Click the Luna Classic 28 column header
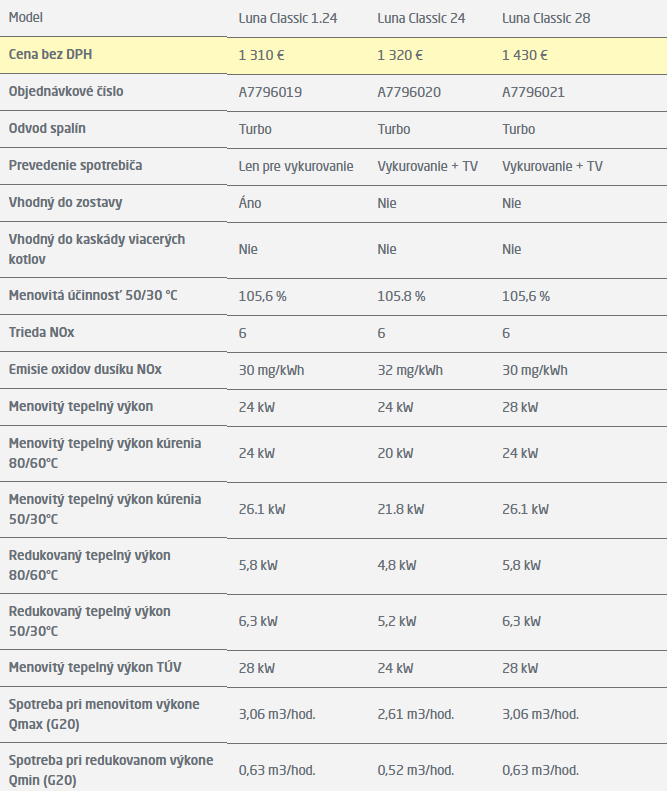Screen dimensions: 667x791 tap(547, 19)
